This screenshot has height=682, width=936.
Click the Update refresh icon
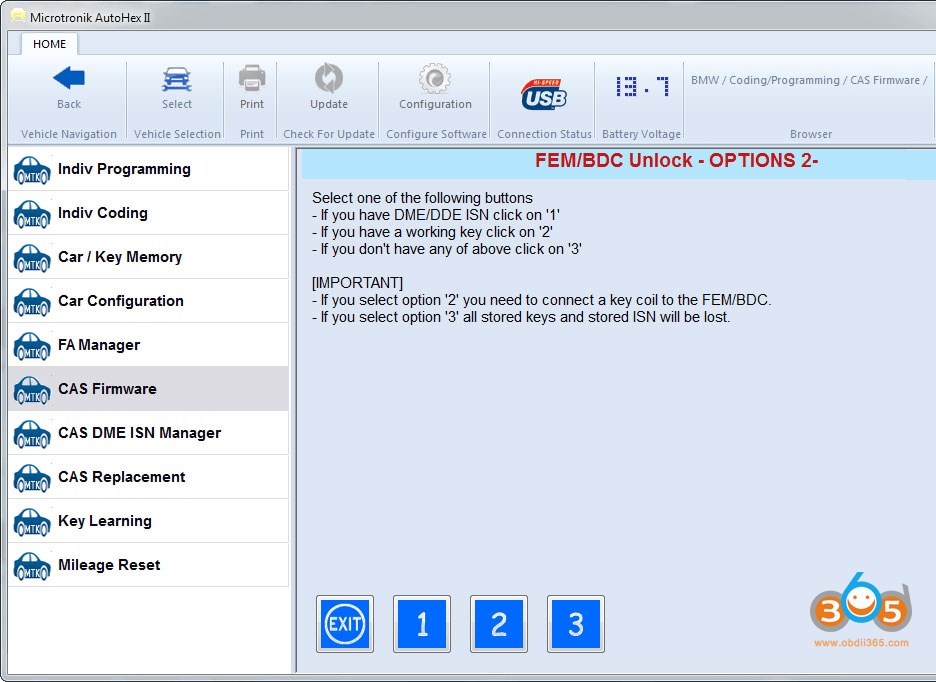click(329, 78)
